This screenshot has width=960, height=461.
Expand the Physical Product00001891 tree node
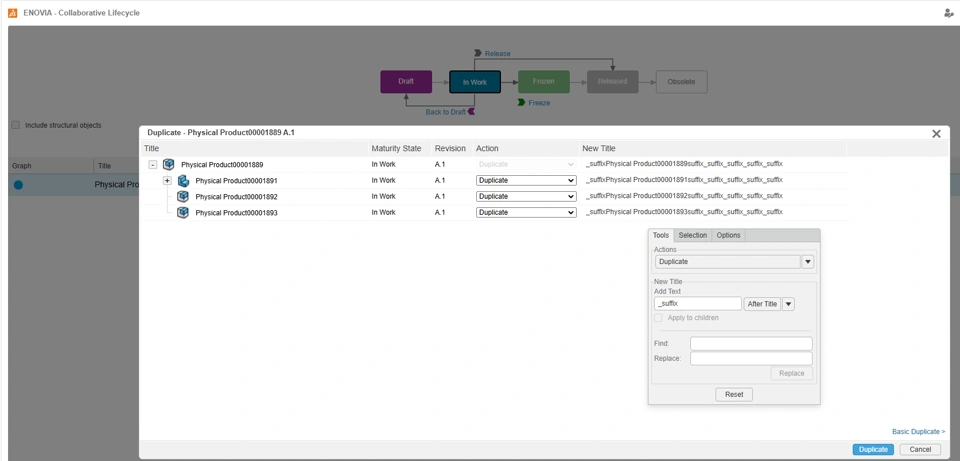click(167, 181)
